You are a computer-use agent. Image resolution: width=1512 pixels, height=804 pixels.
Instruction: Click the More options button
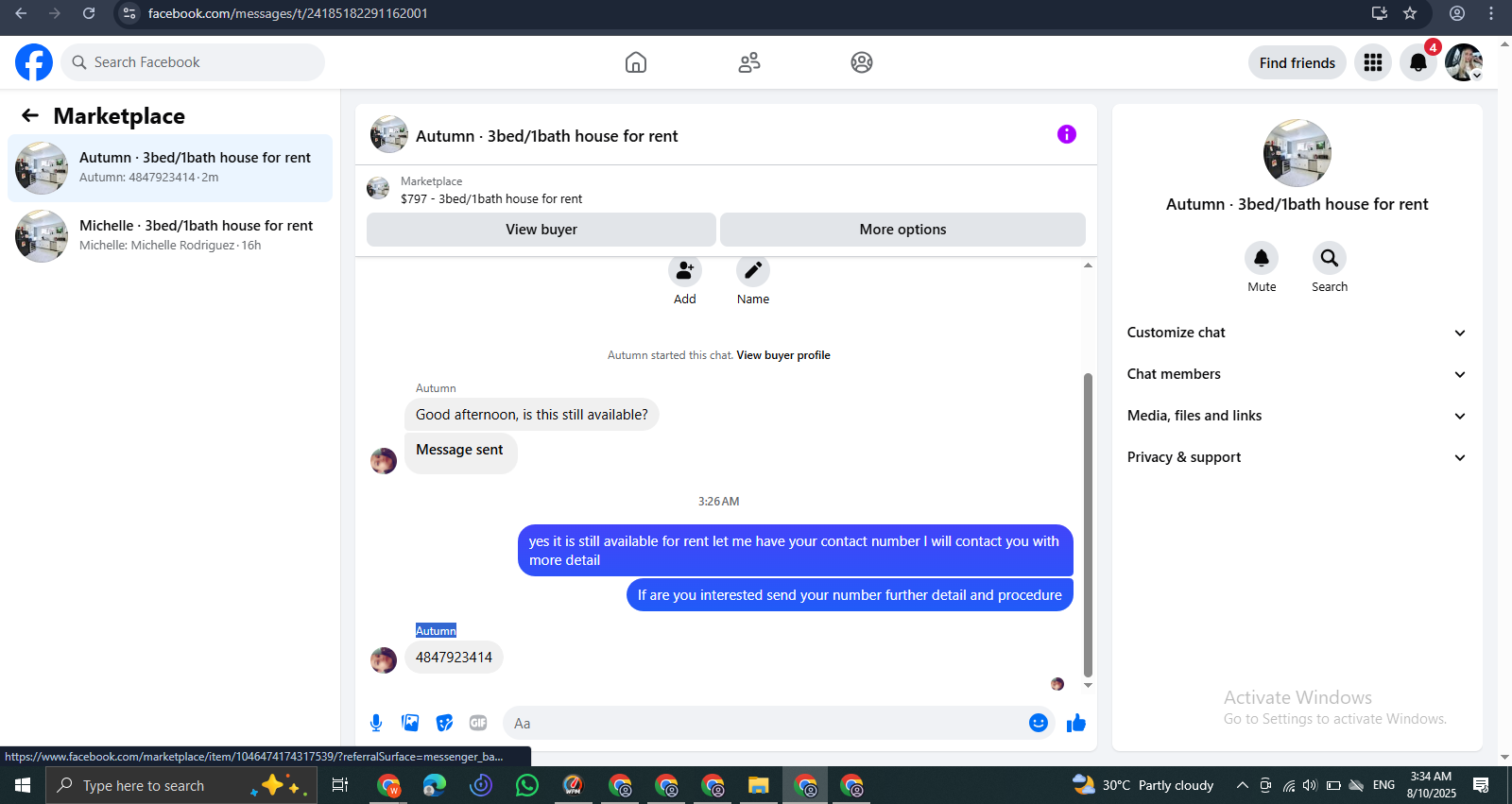tap(902, 230)
